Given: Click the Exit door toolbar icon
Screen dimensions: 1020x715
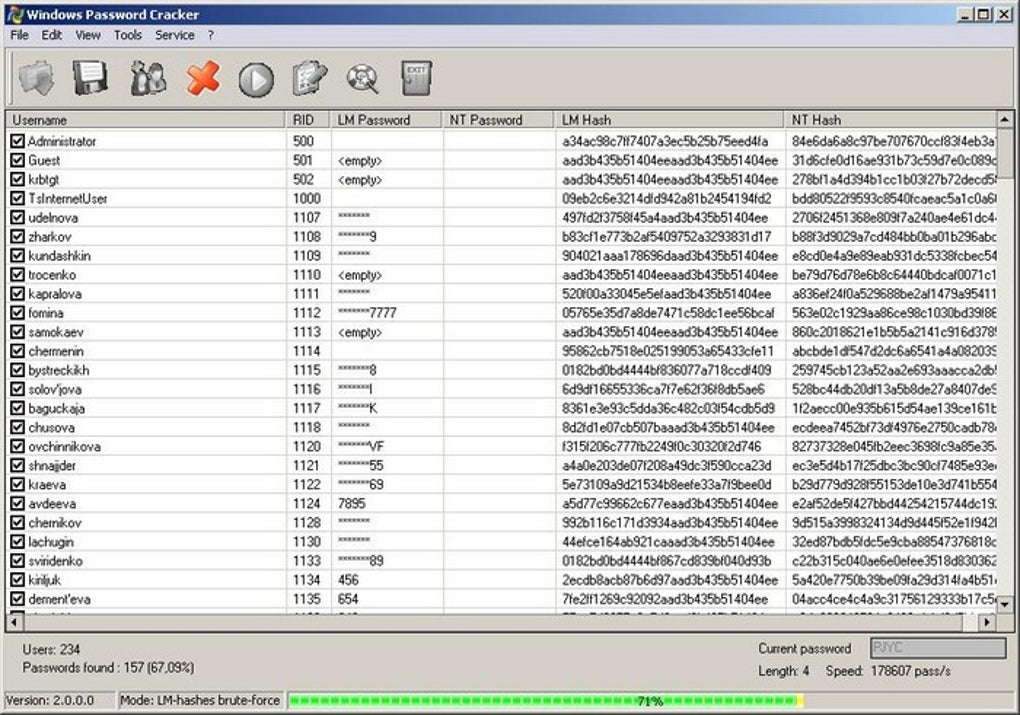Looking at the screenshot, I should click(x=416, y=79).
